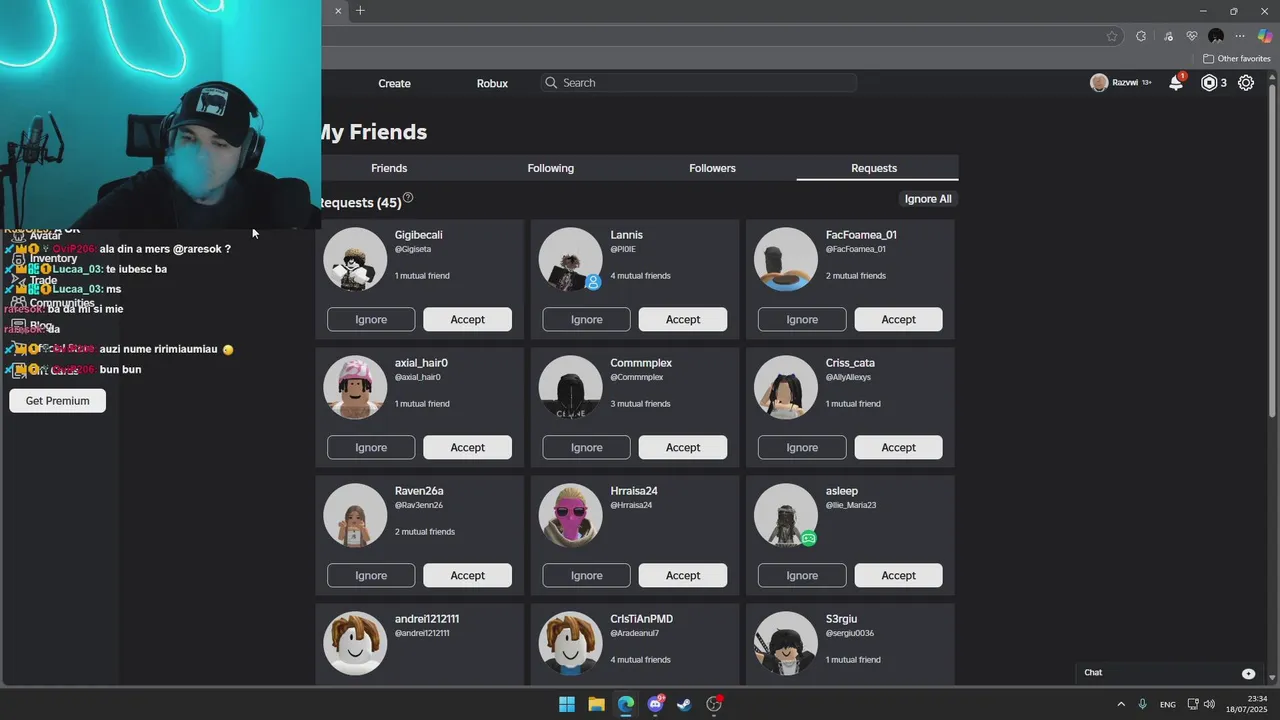Click the green in-game badge on asleep avatar
Image resolution: width=1280 pixels, height=720 pixels.
click(x=809, y=539)
